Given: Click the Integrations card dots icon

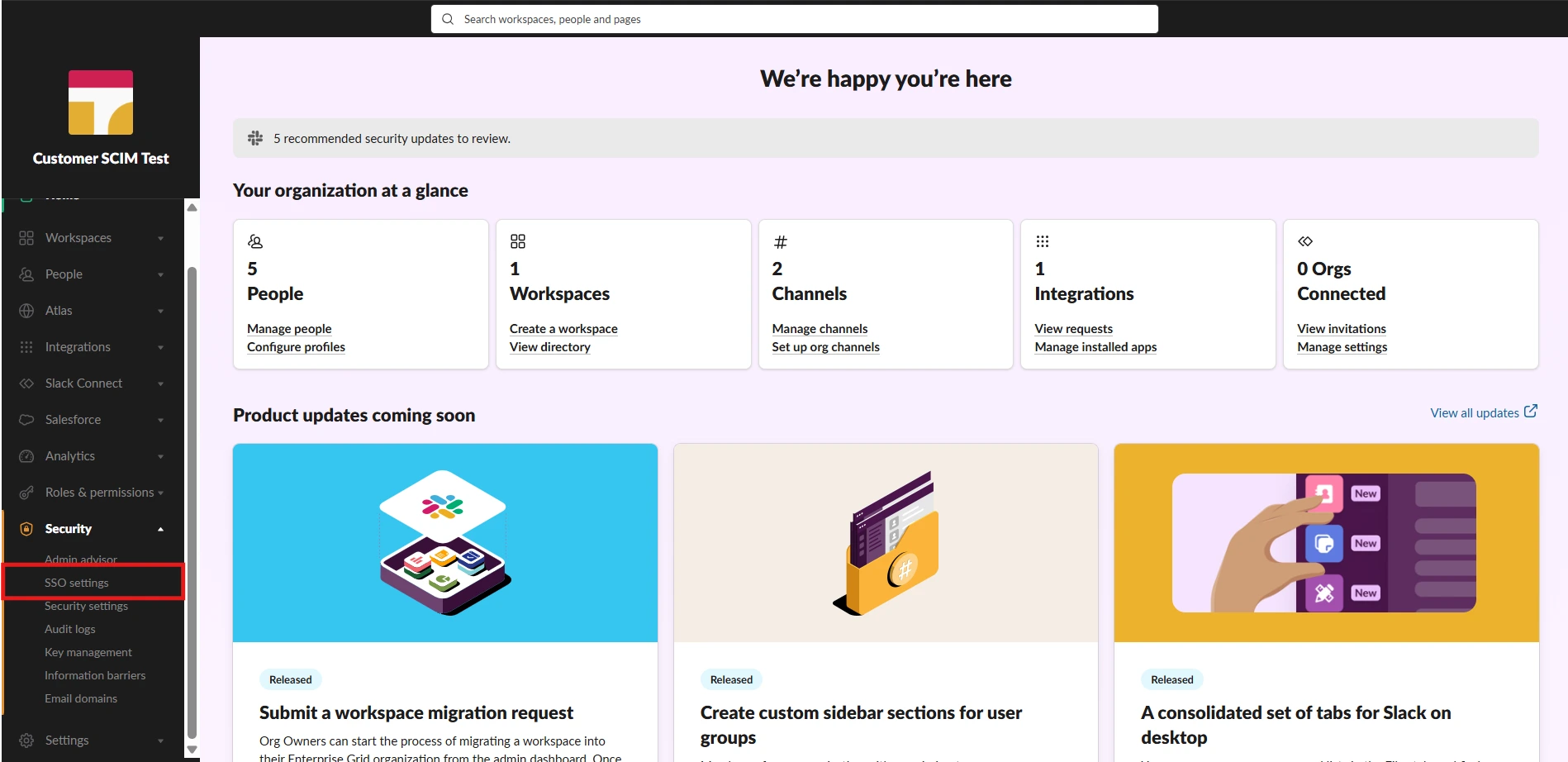Looking at the screenshot, I should pos(1043,241).
